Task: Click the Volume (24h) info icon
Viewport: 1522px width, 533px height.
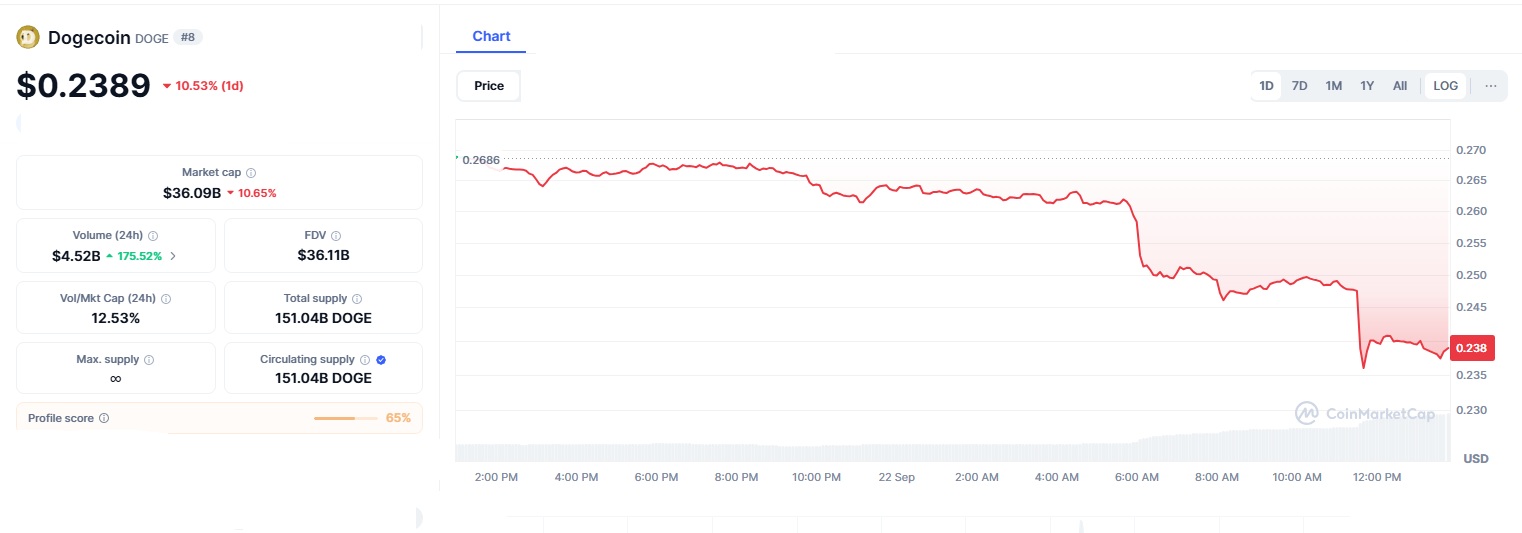Action: (153, 236)
